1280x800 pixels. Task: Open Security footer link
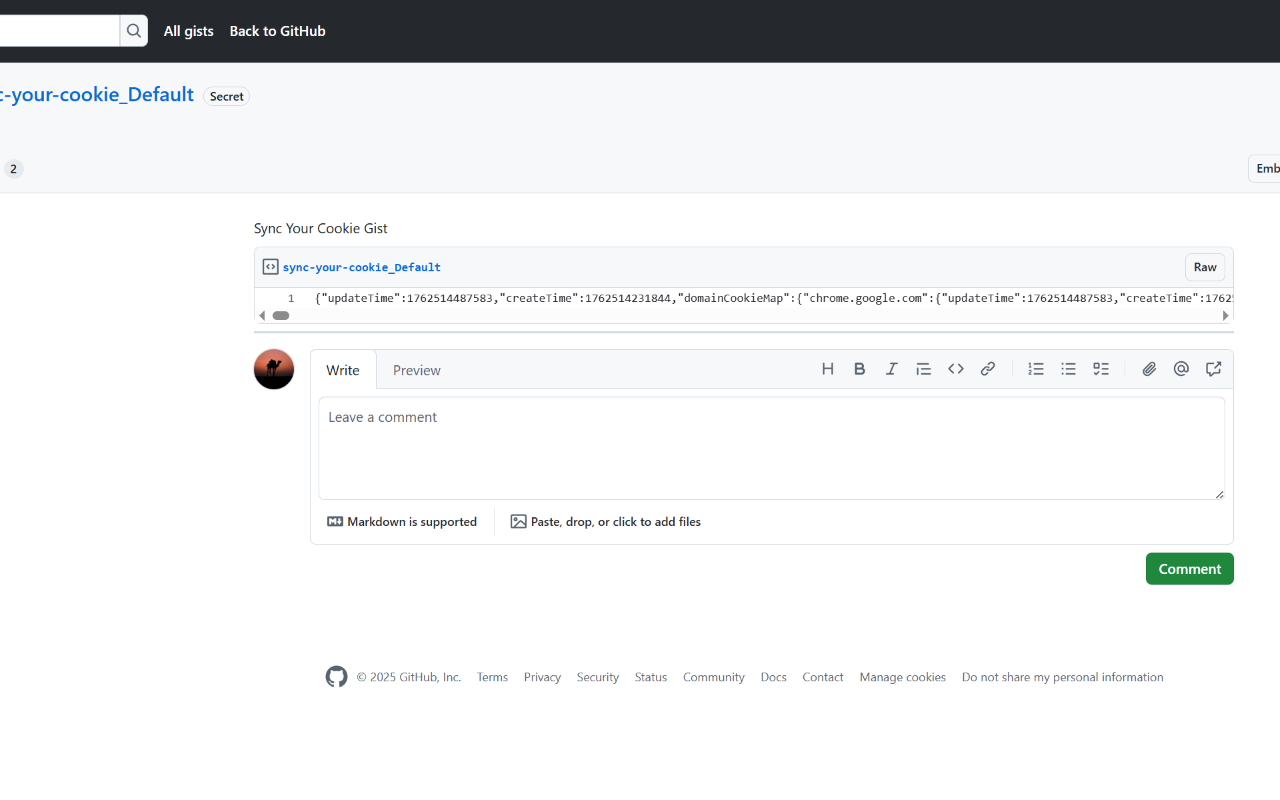point(598,677)
